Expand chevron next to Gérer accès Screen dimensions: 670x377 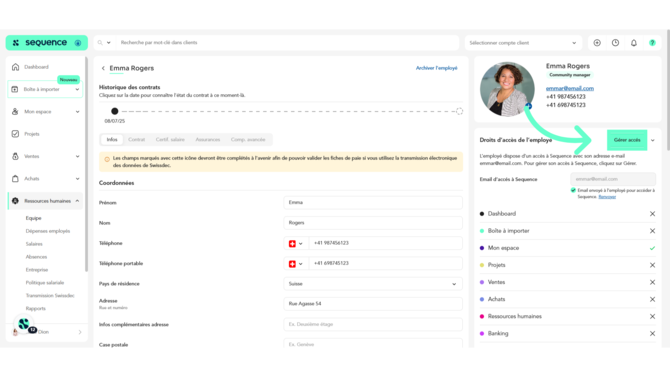[652, 140]
